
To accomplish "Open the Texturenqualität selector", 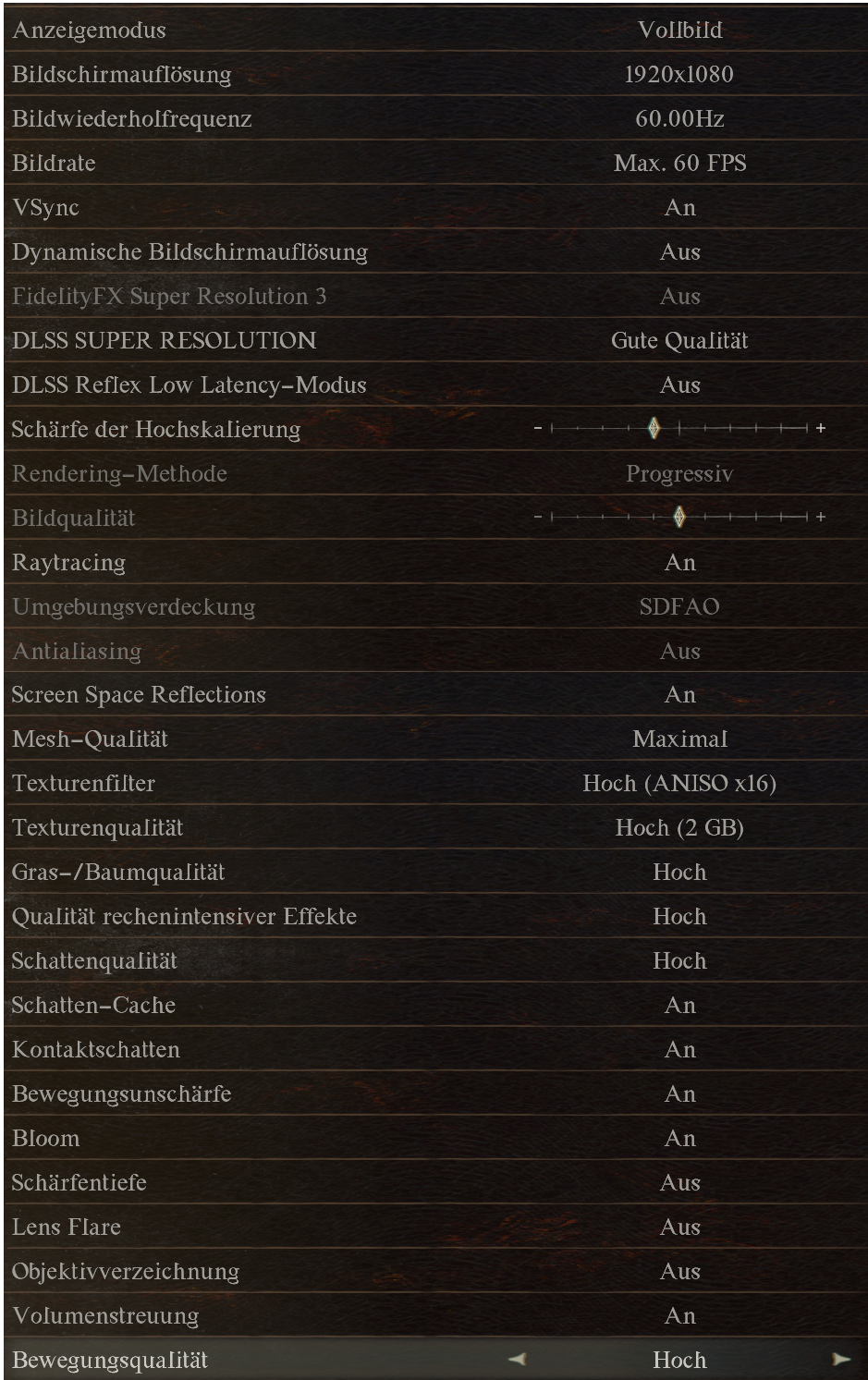I will [x=680, y=828].
